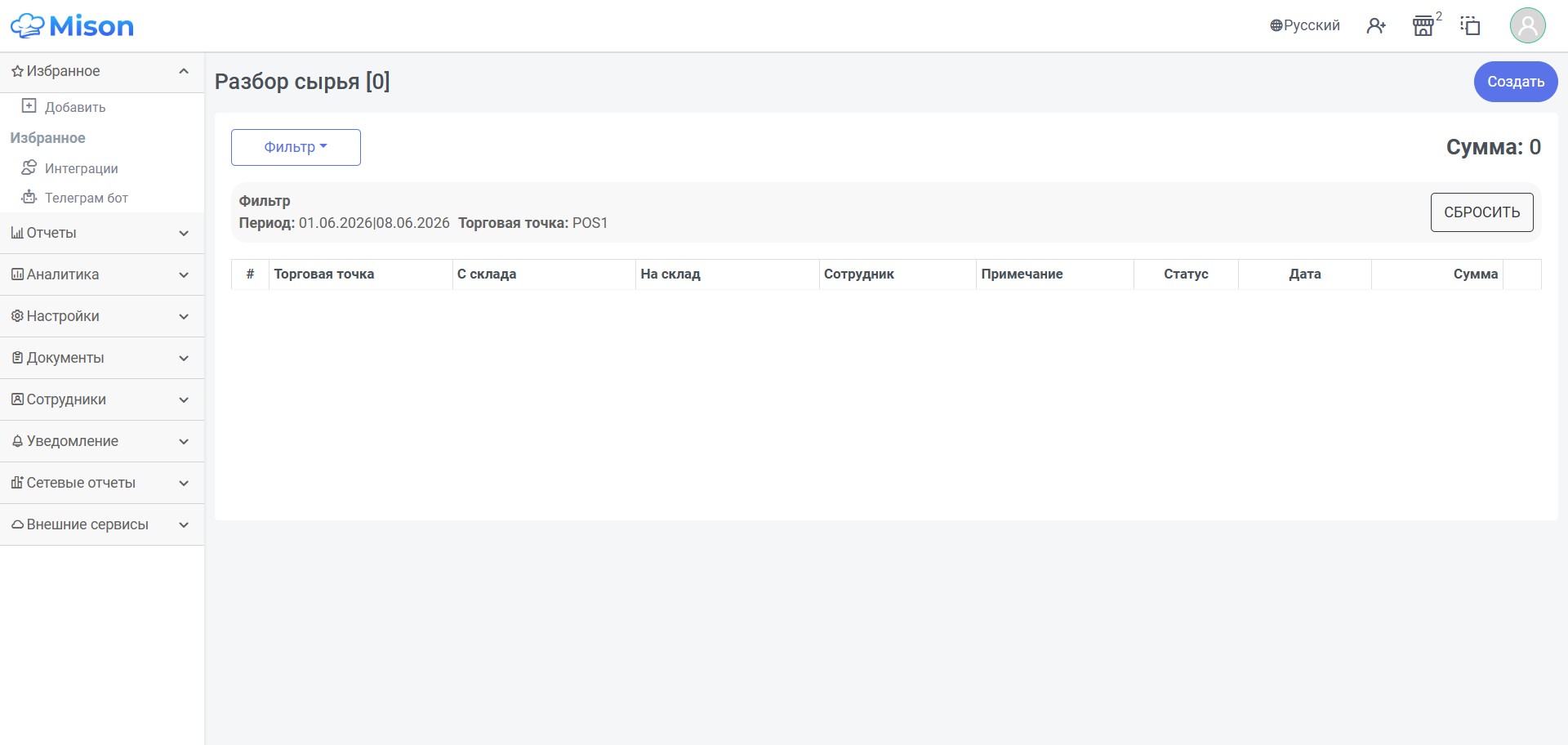This screenshot has width=1568, height=745.
Task: Click the Создать button
Action: [x=1515, y=82]
